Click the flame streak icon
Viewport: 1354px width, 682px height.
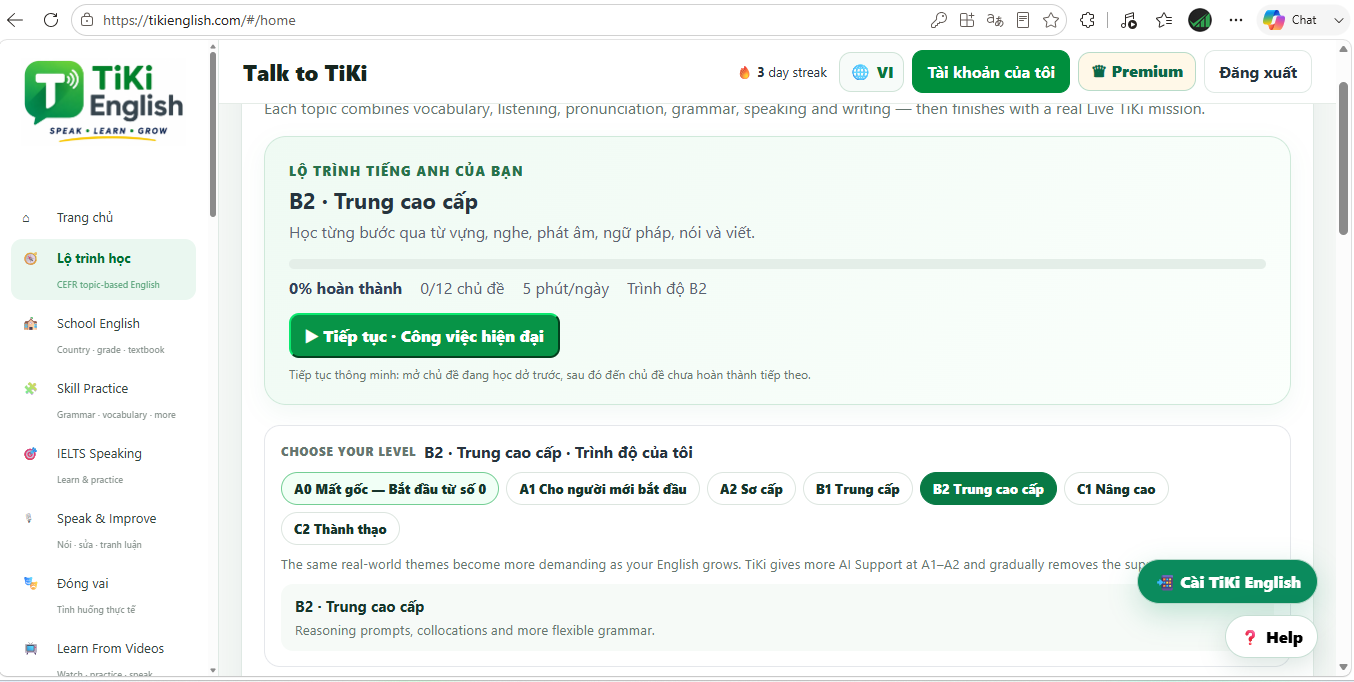744,72
